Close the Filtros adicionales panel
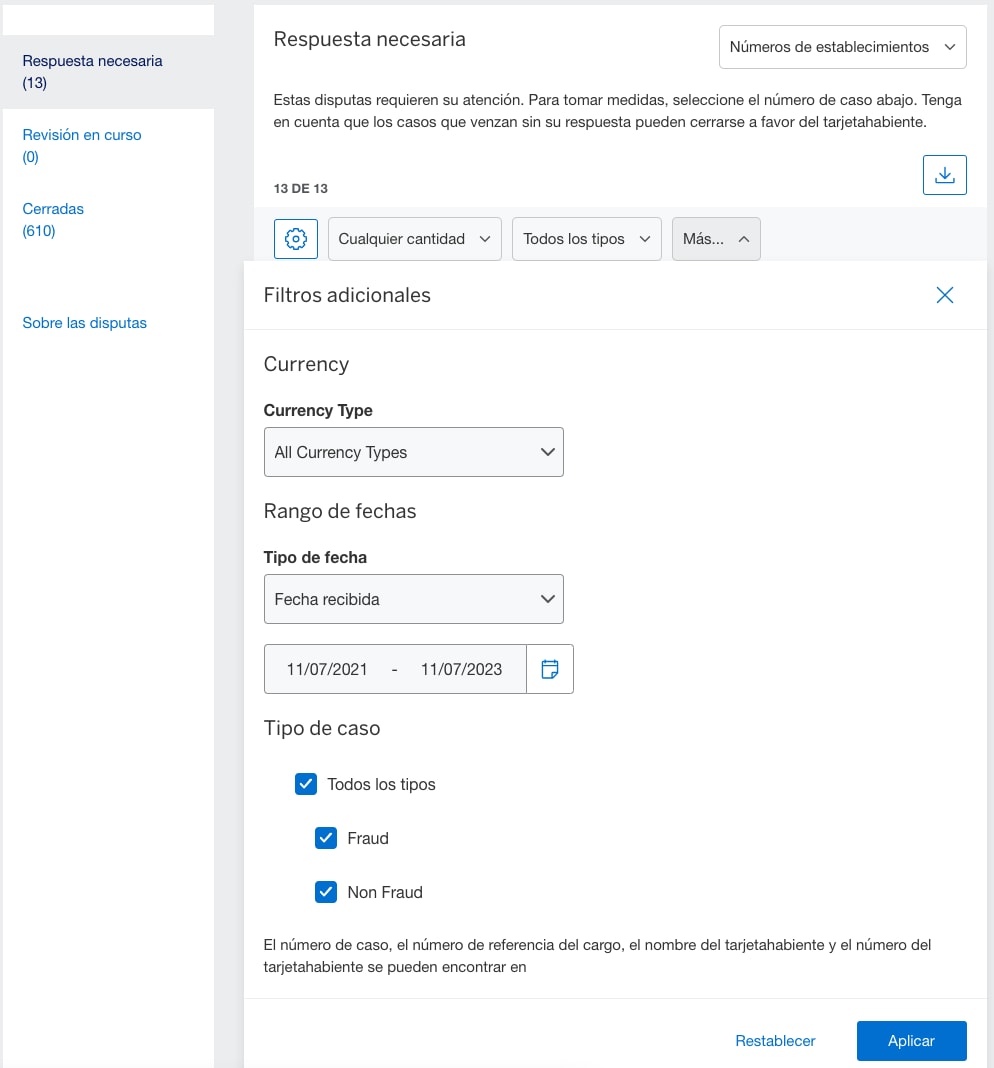The height and width of the screenshot is (1068, 994). click(944, 295)
